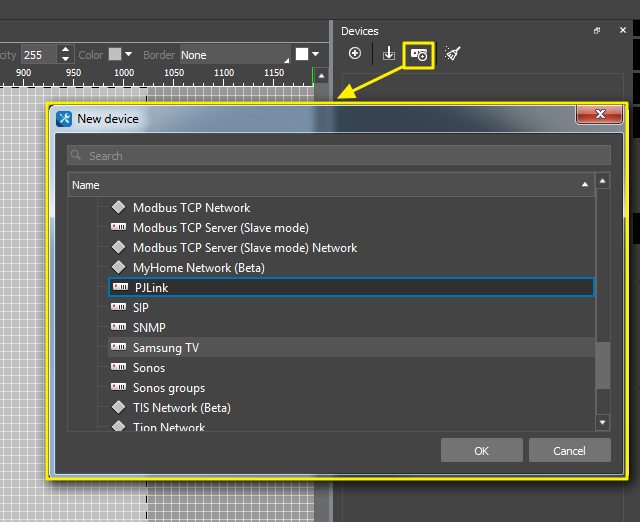640x522 pixels.
Task: Click the cleanup broom icon in Devices
Action: tap(452, 54)
